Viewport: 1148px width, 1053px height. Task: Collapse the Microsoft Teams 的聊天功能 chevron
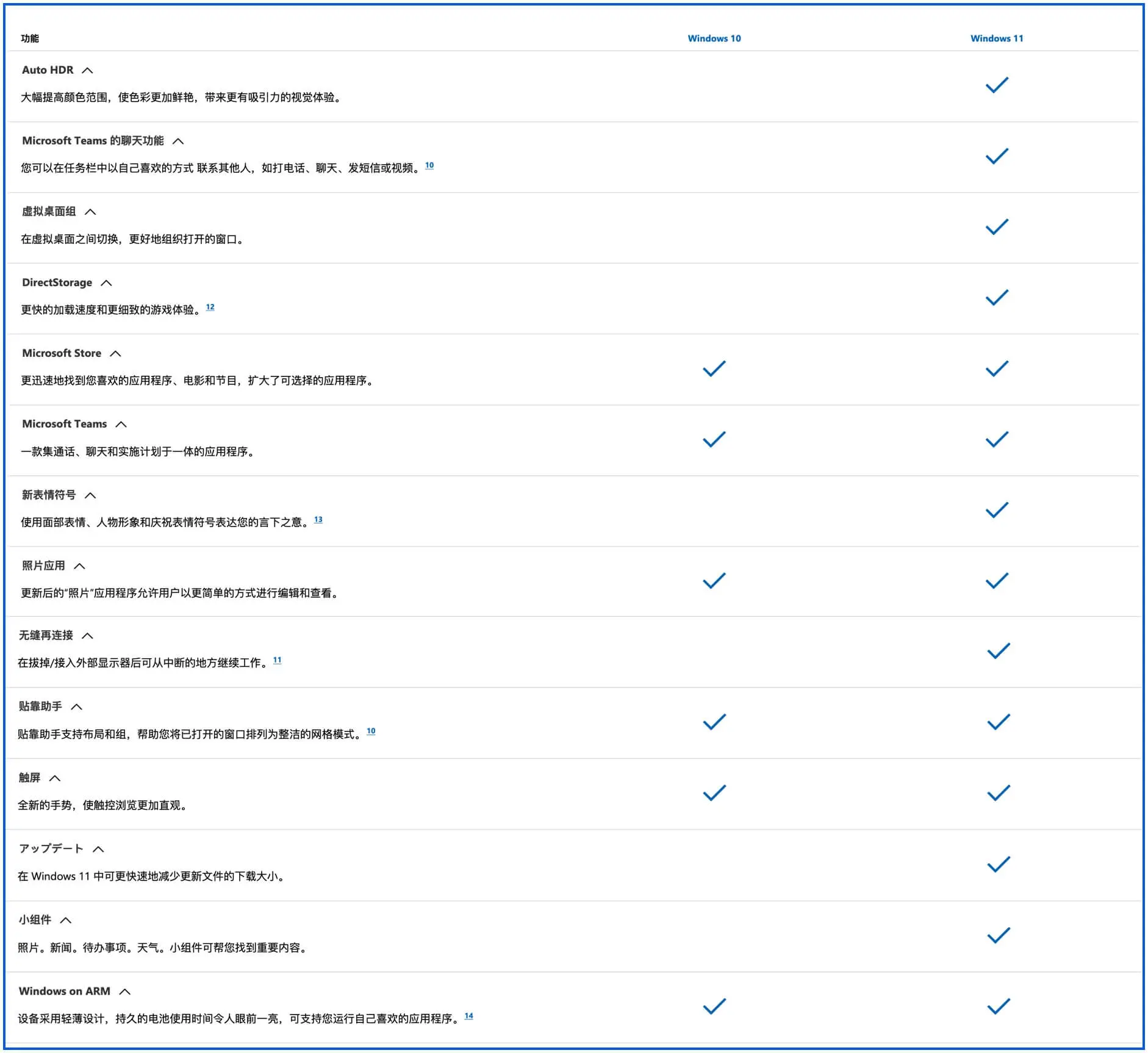[178, 141]
